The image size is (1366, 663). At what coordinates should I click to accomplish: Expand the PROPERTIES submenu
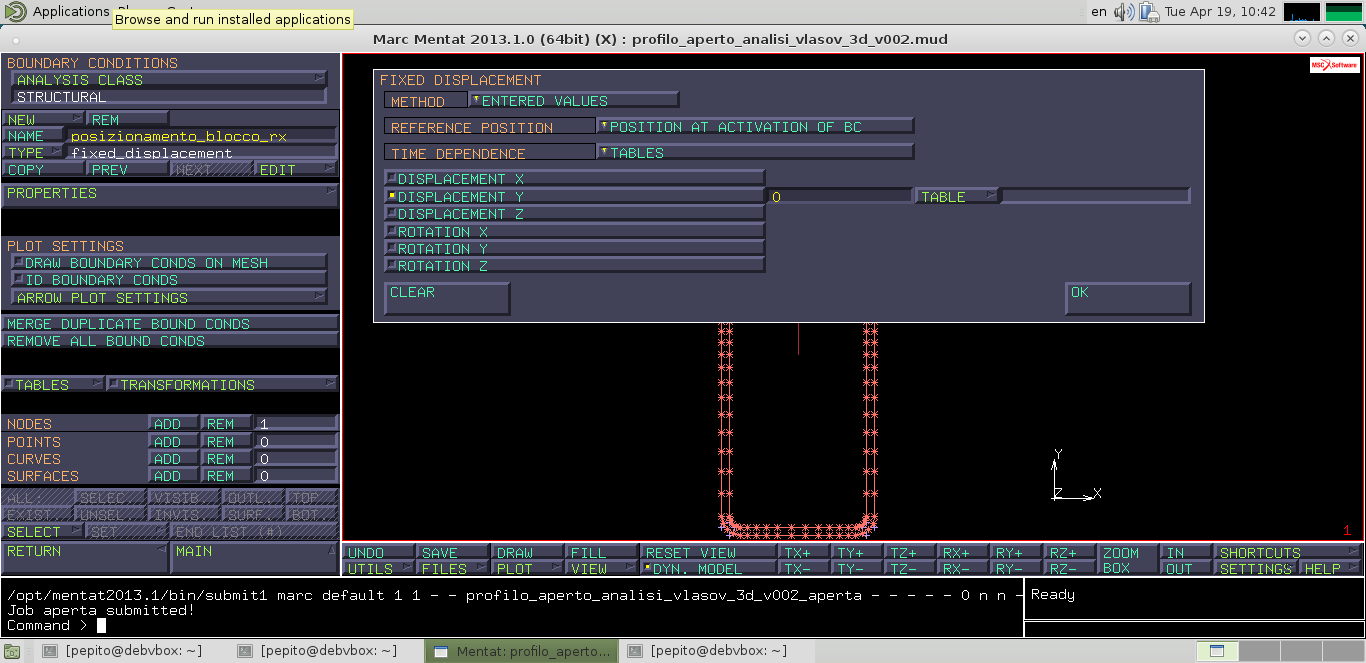tap(170, 193)
